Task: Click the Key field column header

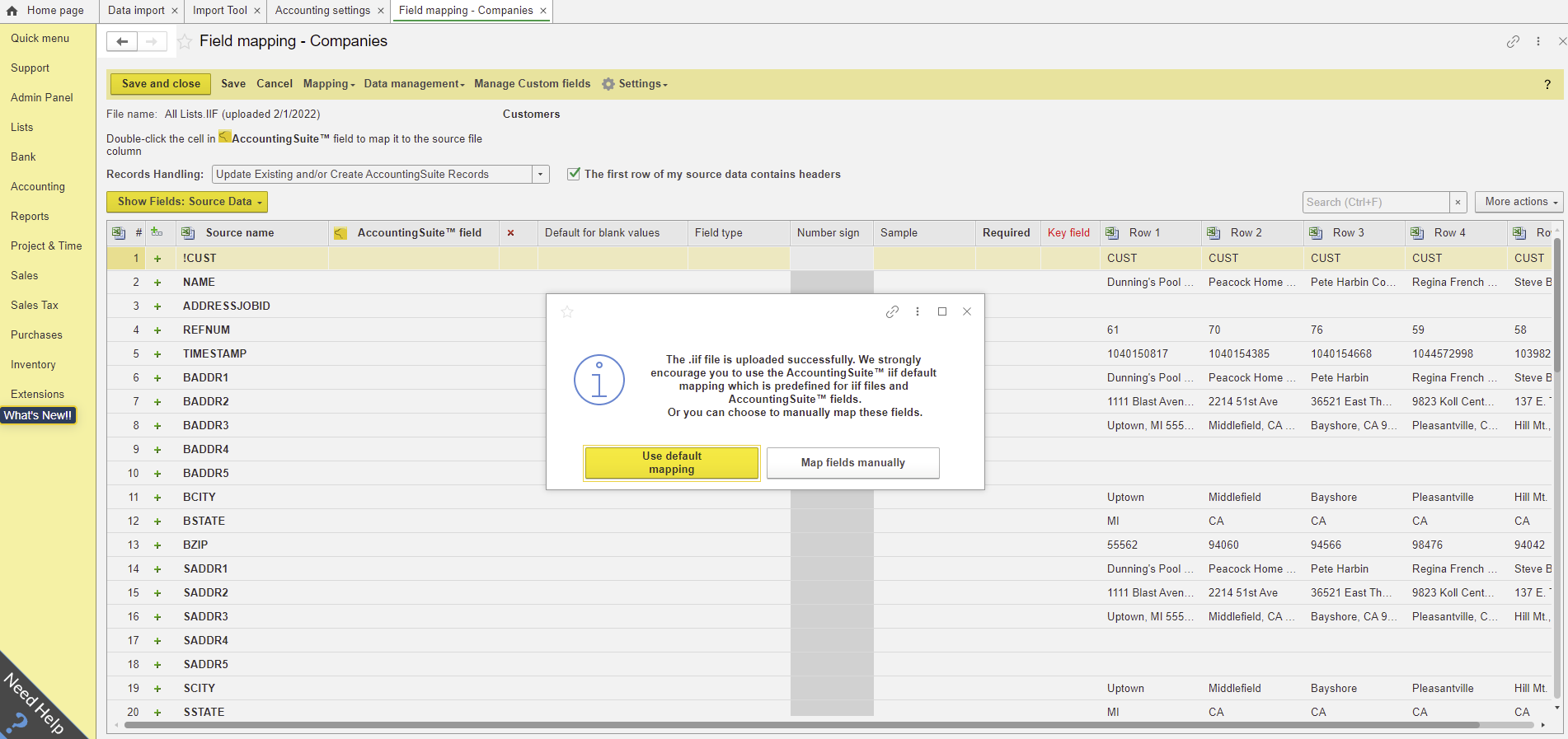Action: pos(1069,233)
